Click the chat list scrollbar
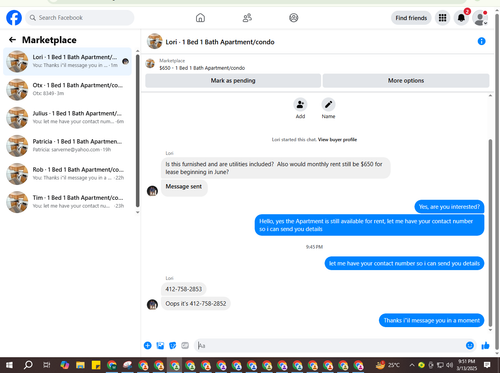This screenshot has height=373, width=500. tap(137, 130)
